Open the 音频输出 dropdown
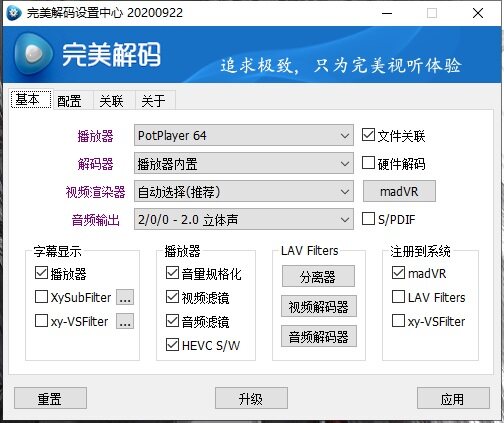Screen dimensions: 504x423 point(244,219)
